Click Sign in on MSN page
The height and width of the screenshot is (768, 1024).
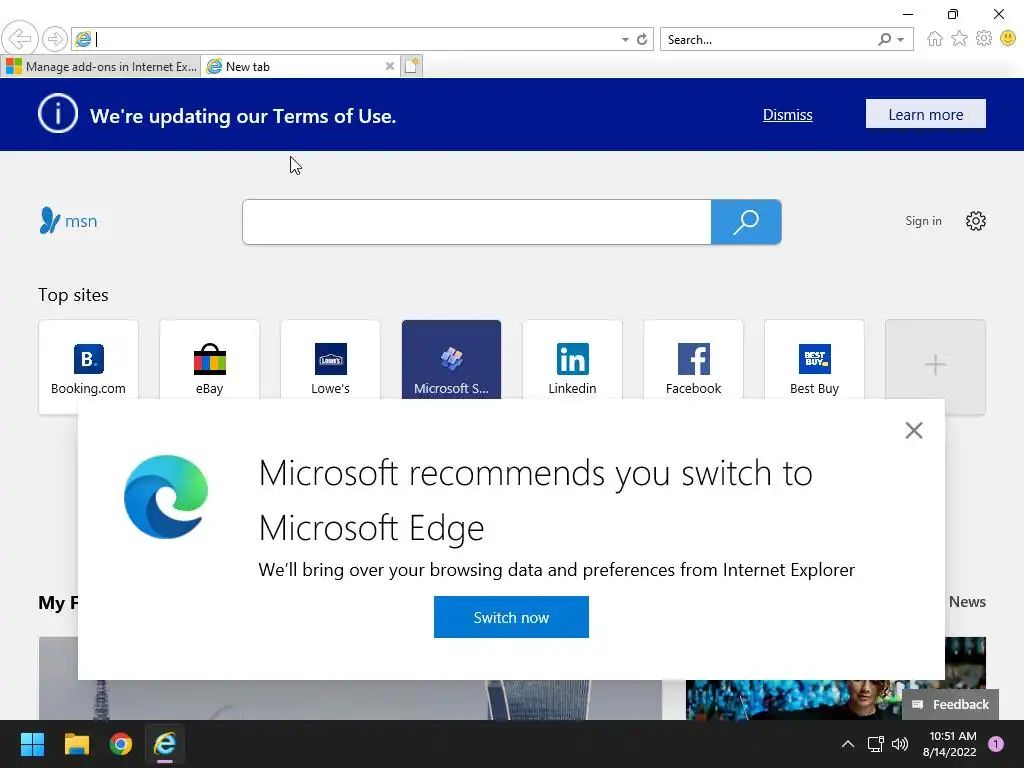pos(923,221)
